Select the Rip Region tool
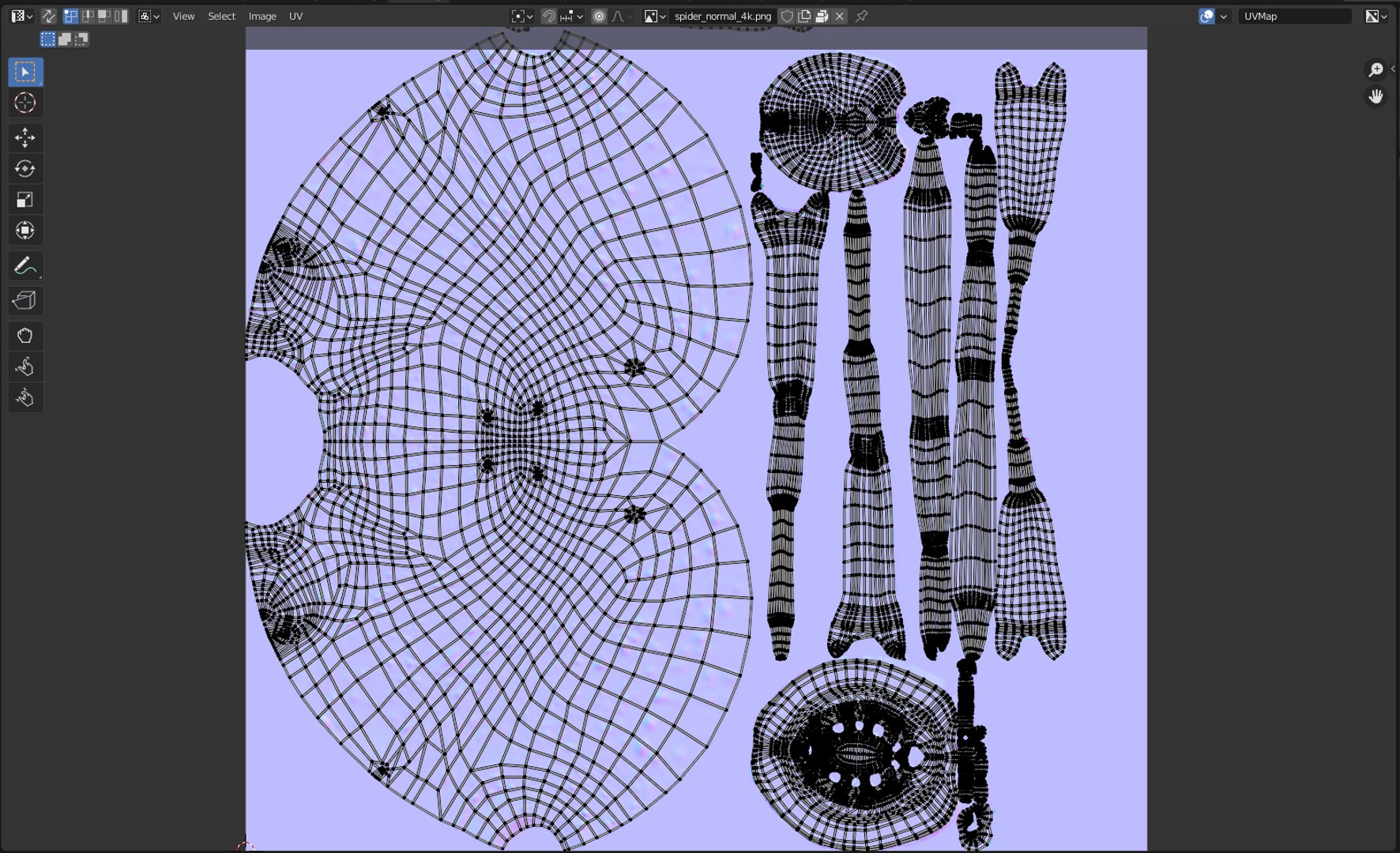This screenshot has height=853, width=1400. (25, 300)
